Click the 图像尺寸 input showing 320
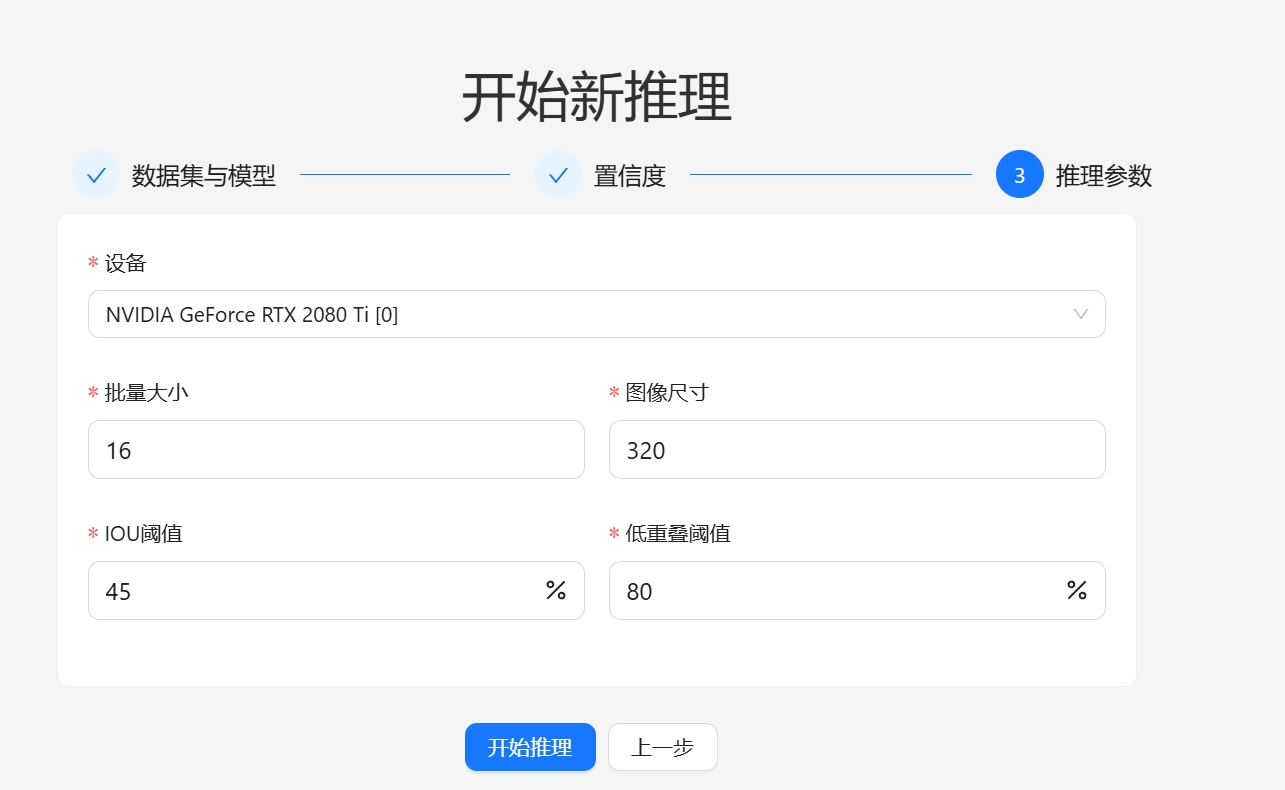 click(856, 450)
